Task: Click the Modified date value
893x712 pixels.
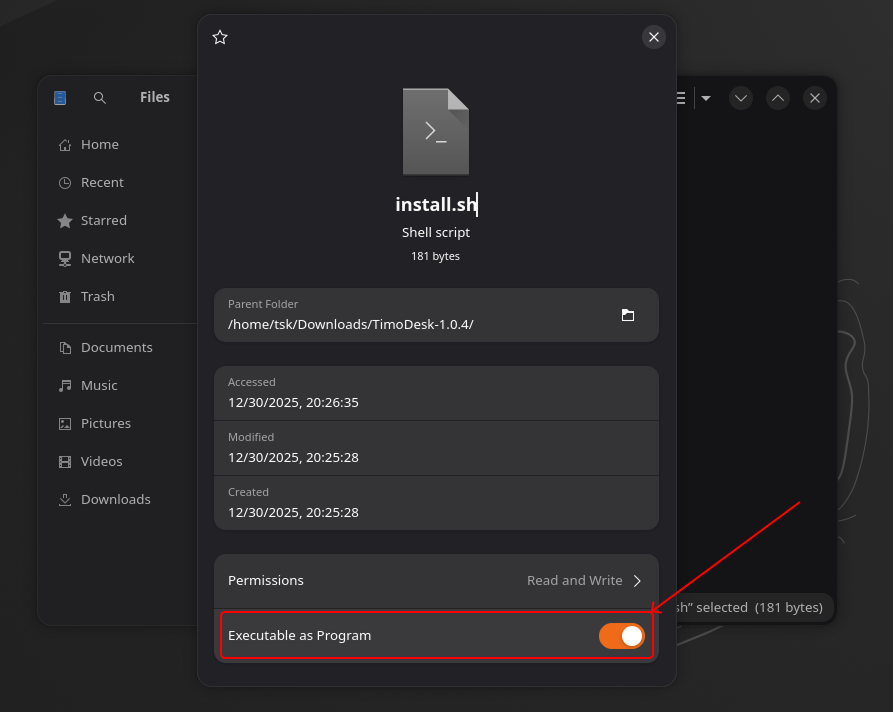Action: click(x=293, y=458)
